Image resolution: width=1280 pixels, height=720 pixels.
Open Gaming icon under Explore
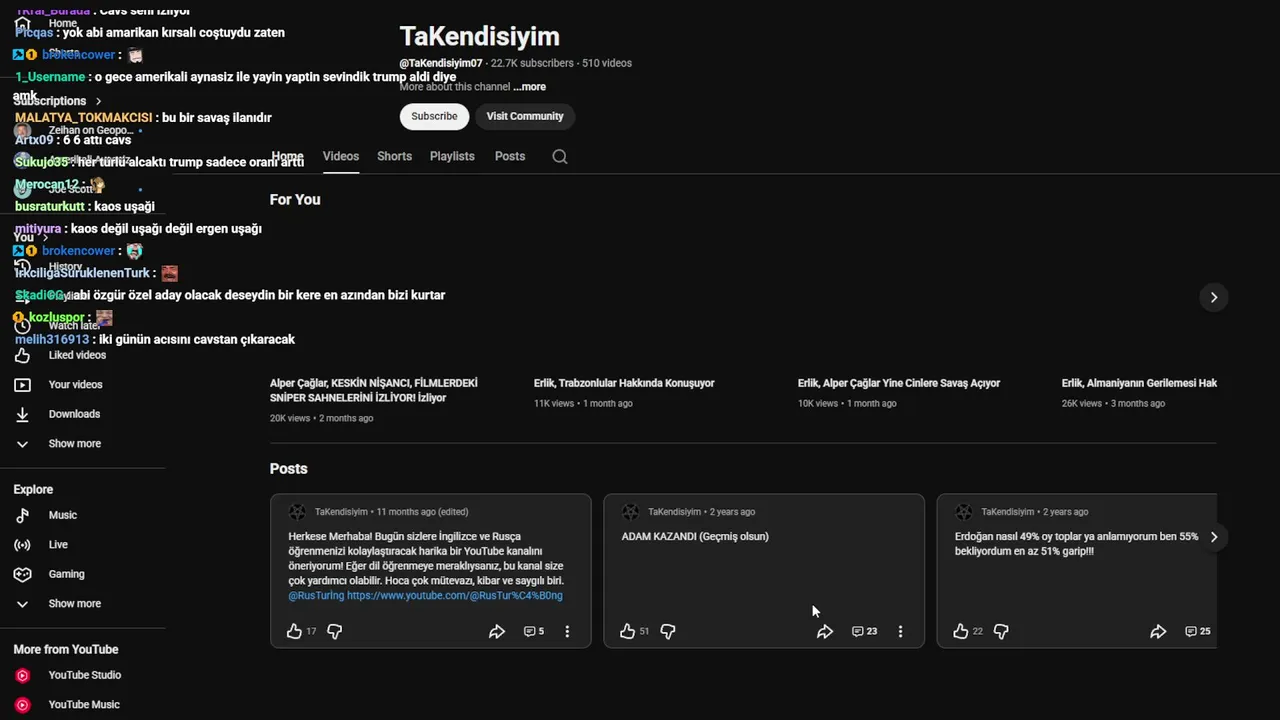pos(22,574)
